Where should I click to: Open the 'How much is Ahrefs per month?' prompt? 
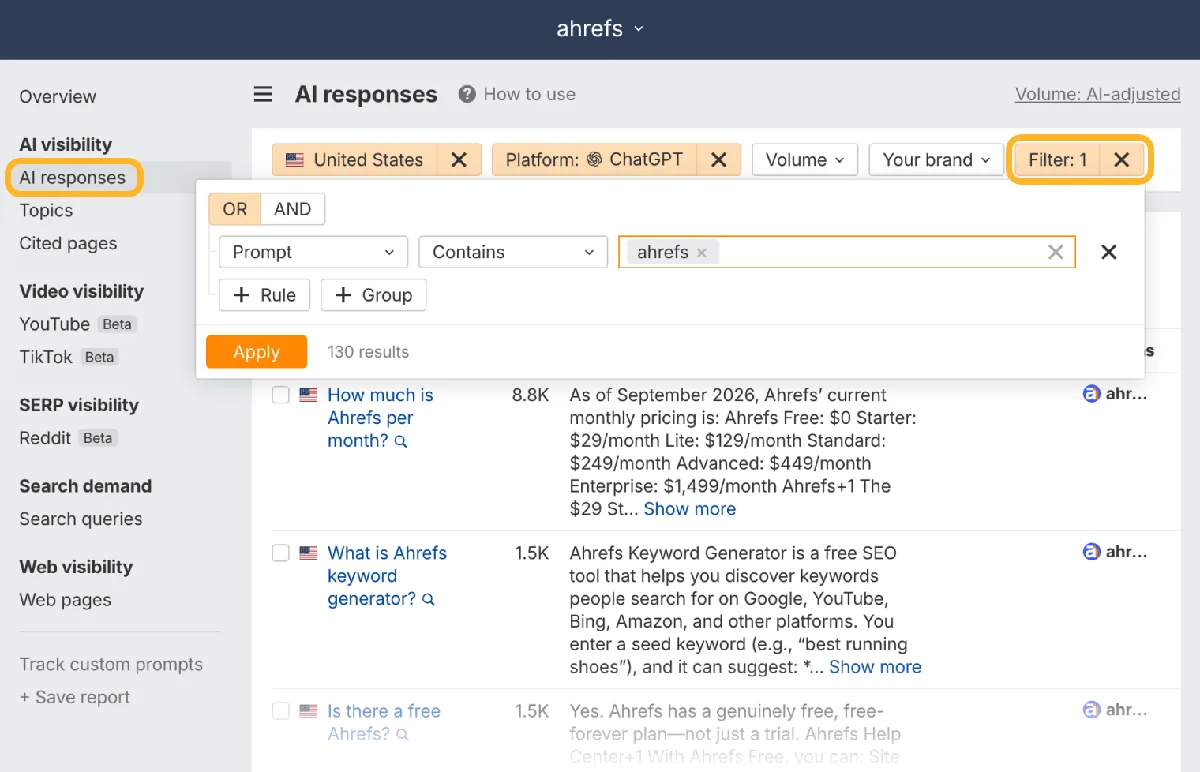380,418
